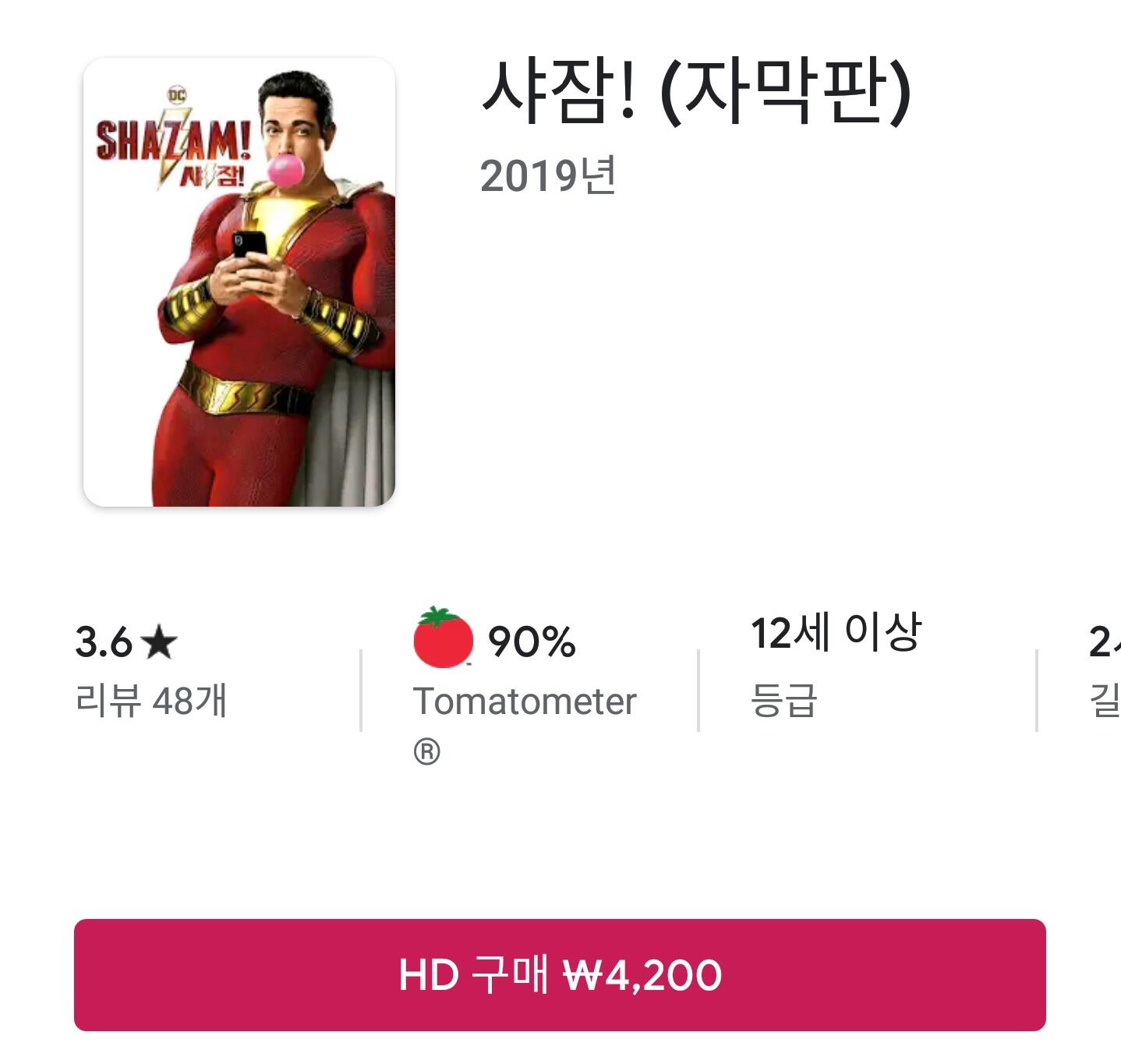
Task: Open the 리뷰 48개 reviews count
Action: pos(151,700)
